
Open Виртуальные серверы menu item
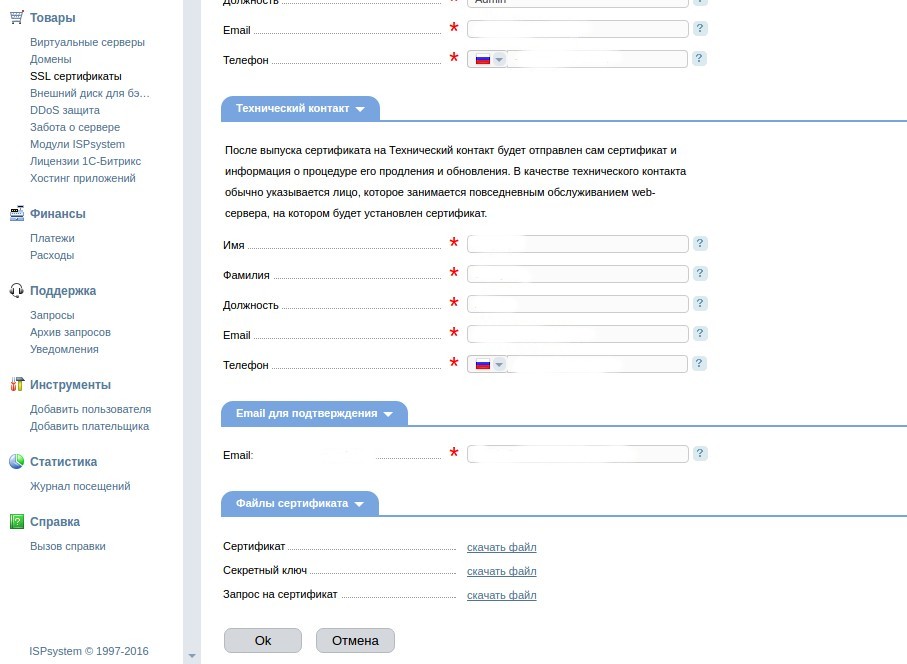pos(87,42)
